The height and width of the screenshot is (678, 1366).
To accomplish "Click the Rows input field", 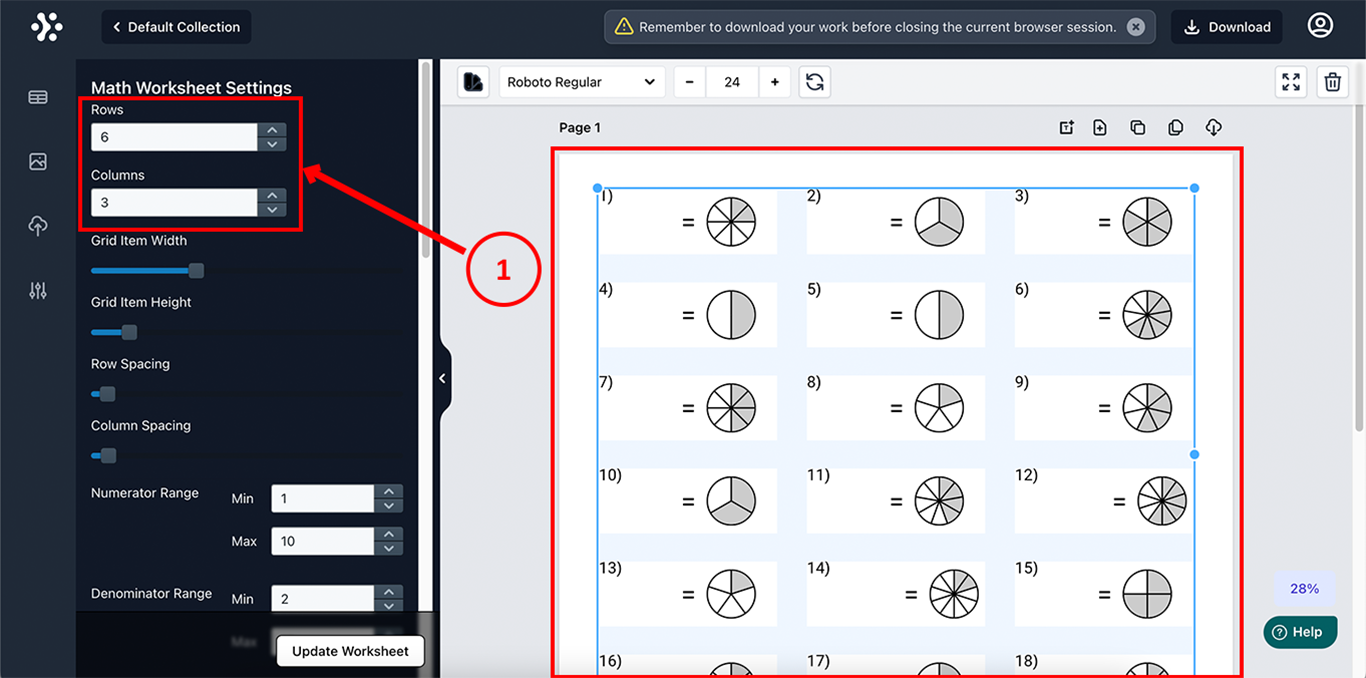I will coord(174,137).
